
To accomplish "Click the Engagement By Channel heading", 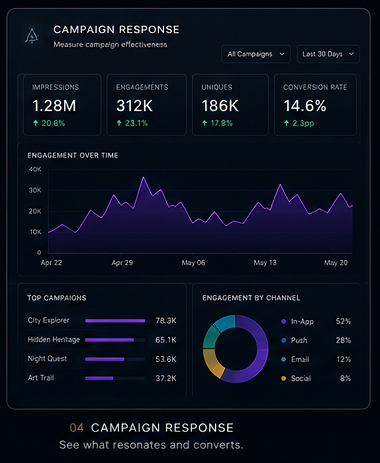I will point(251,298).
